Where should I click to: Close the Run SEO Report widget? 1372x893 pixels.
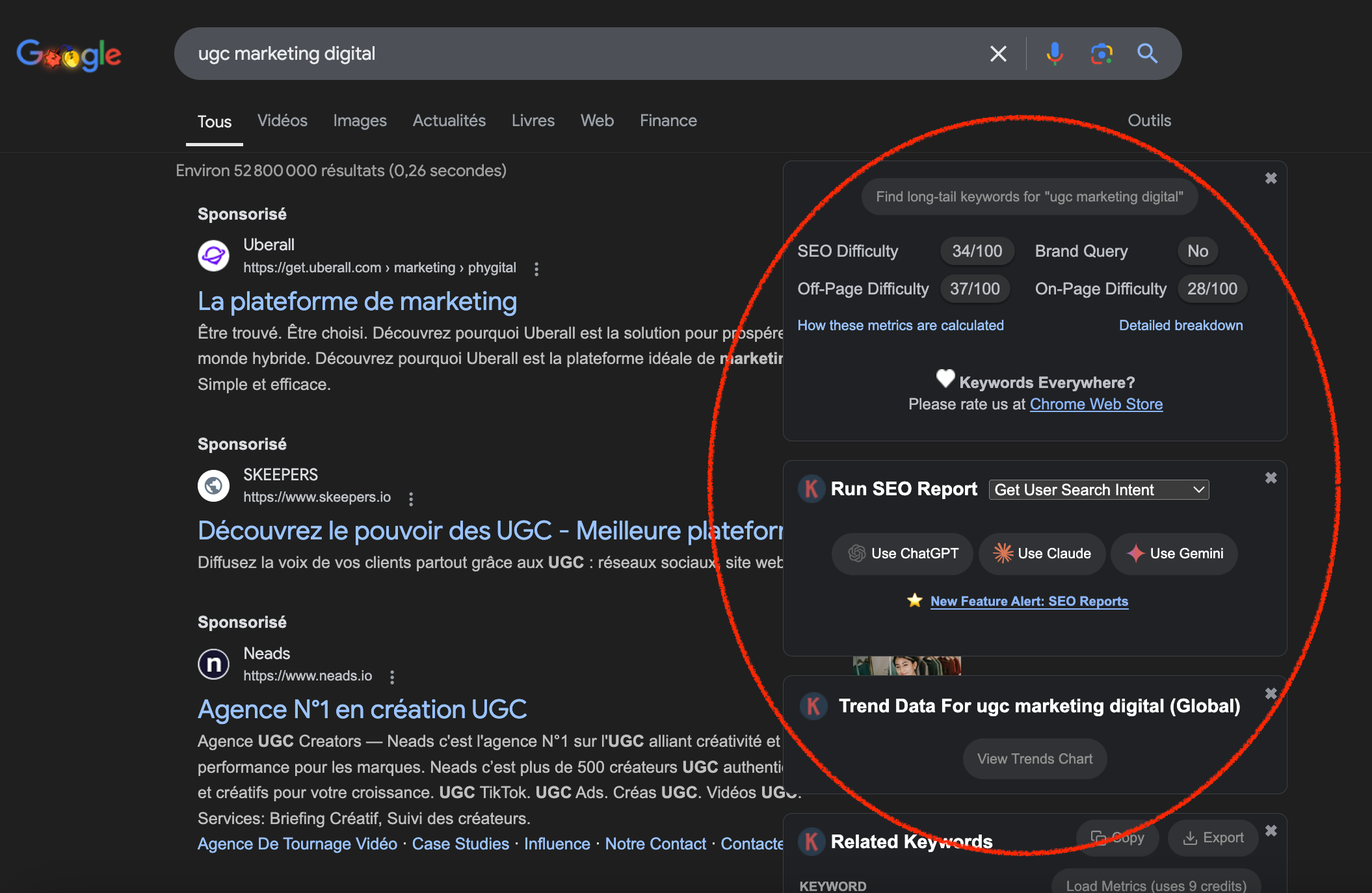coord(1271,478)
